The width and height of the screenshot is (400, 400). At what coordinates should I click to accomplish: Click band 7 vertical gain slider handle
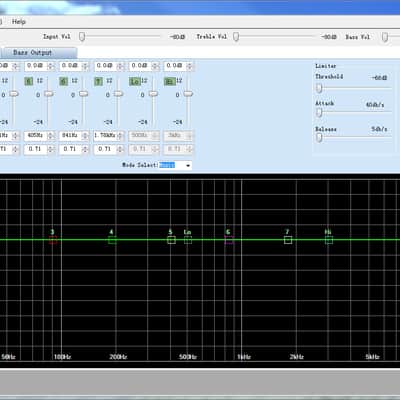[x=118, y=94]
